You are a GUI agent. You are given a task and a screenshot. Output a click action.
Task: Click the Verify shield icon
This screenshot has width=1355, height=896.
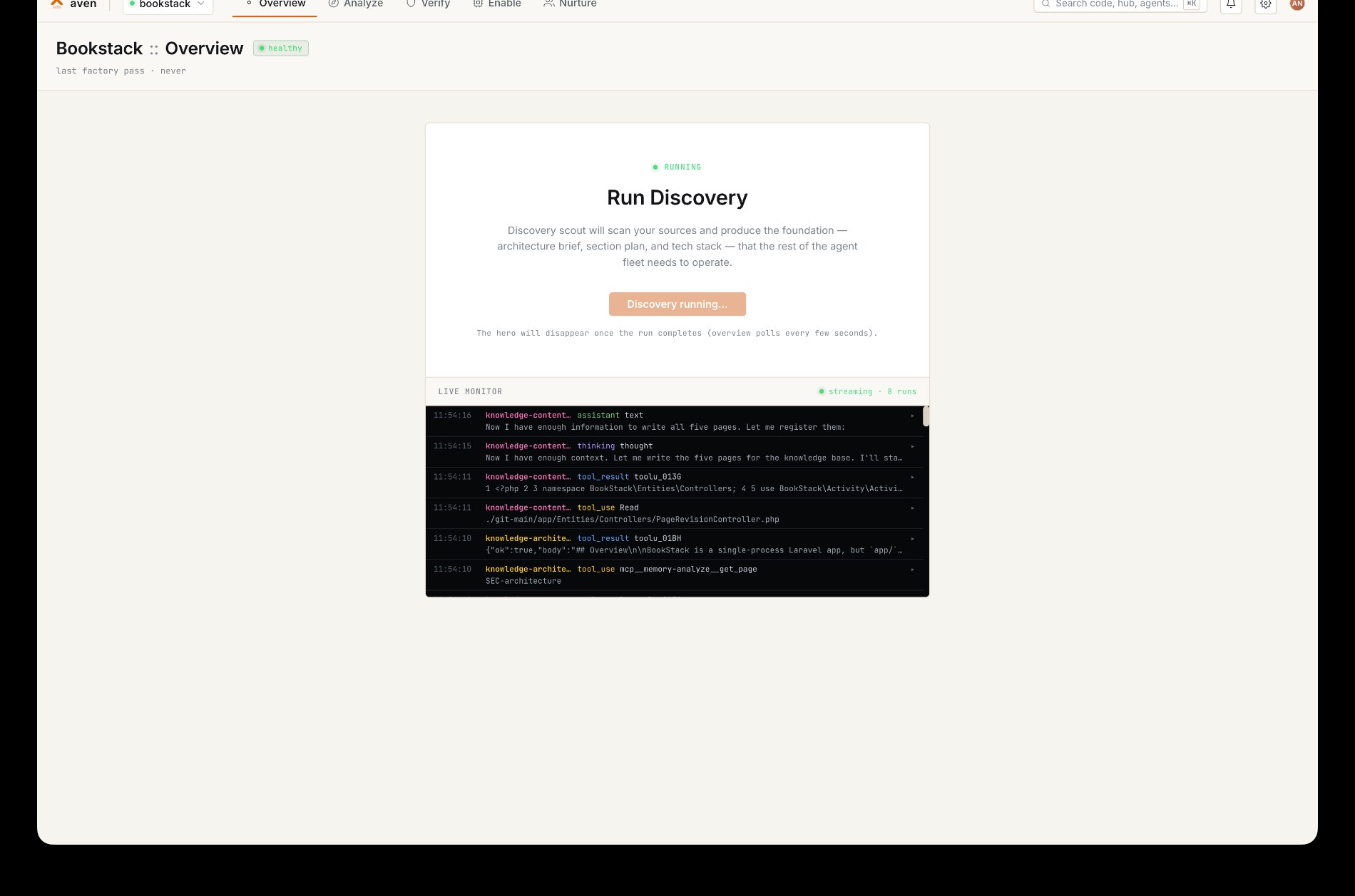411,4
